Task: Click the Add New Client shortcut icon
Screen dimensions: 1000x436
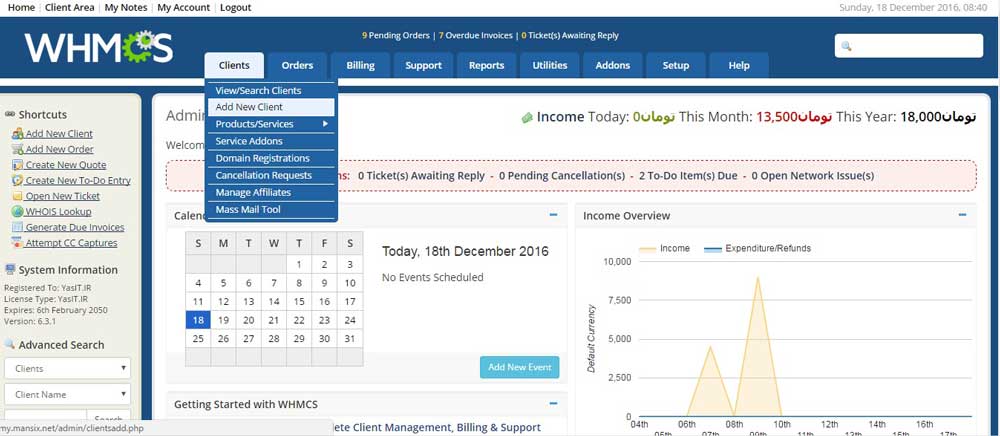Action: coord(17,134)
